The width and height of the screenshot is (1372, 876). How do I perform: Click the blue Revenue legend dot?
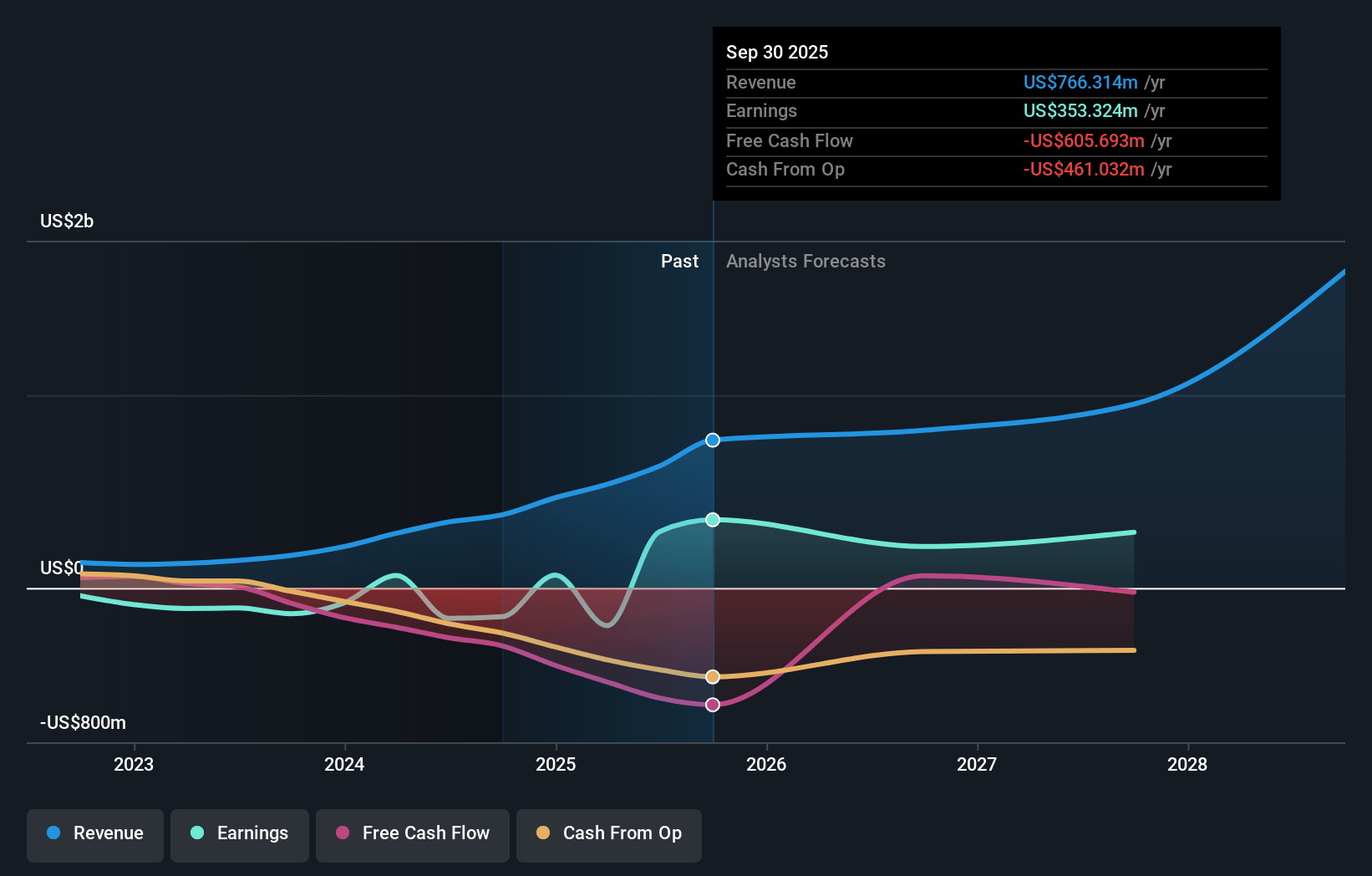[53, 833]
